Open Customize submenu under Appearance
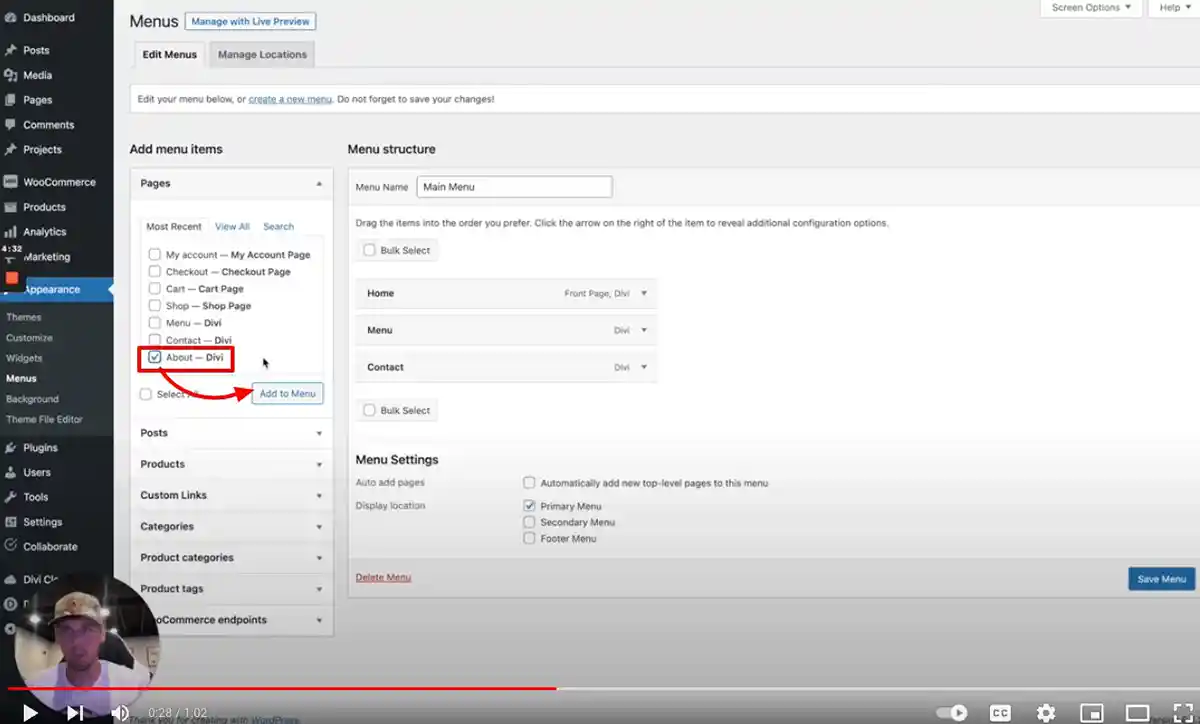Image resolution: width=1200 pixels, height=724 pixels. (x=29, y=338)
